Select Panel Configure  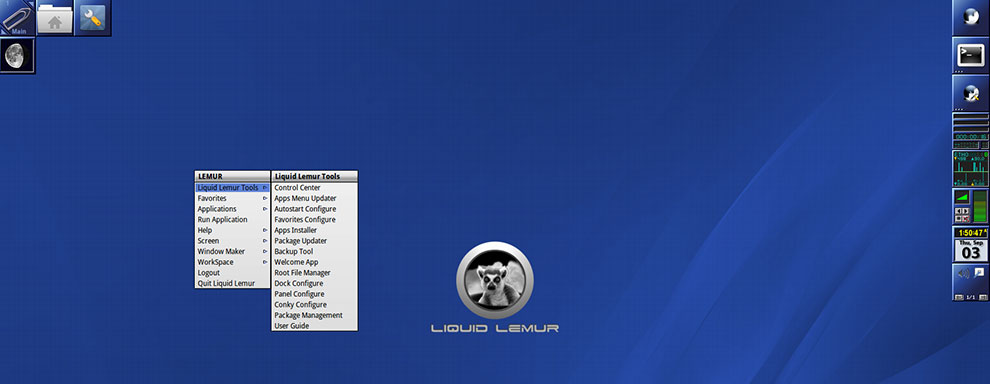314,294
